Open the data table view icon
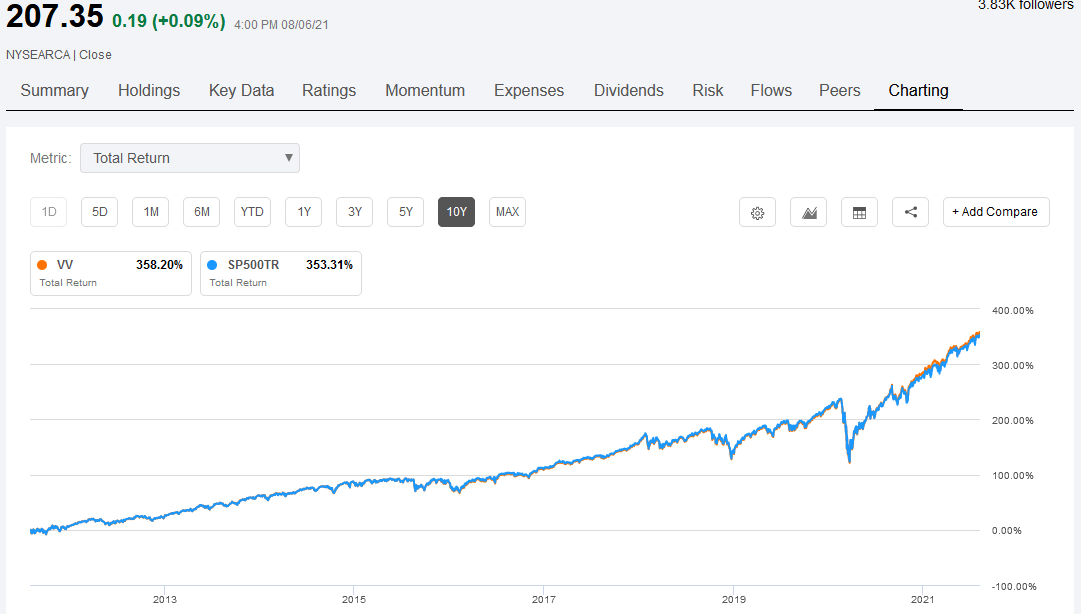The image size is (1081, 614). click(859, 212)
